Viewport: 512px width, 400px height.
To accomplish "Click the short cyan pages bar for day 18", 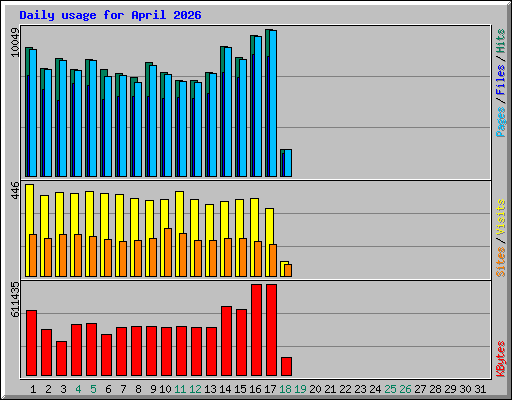I will coord(288,163).
